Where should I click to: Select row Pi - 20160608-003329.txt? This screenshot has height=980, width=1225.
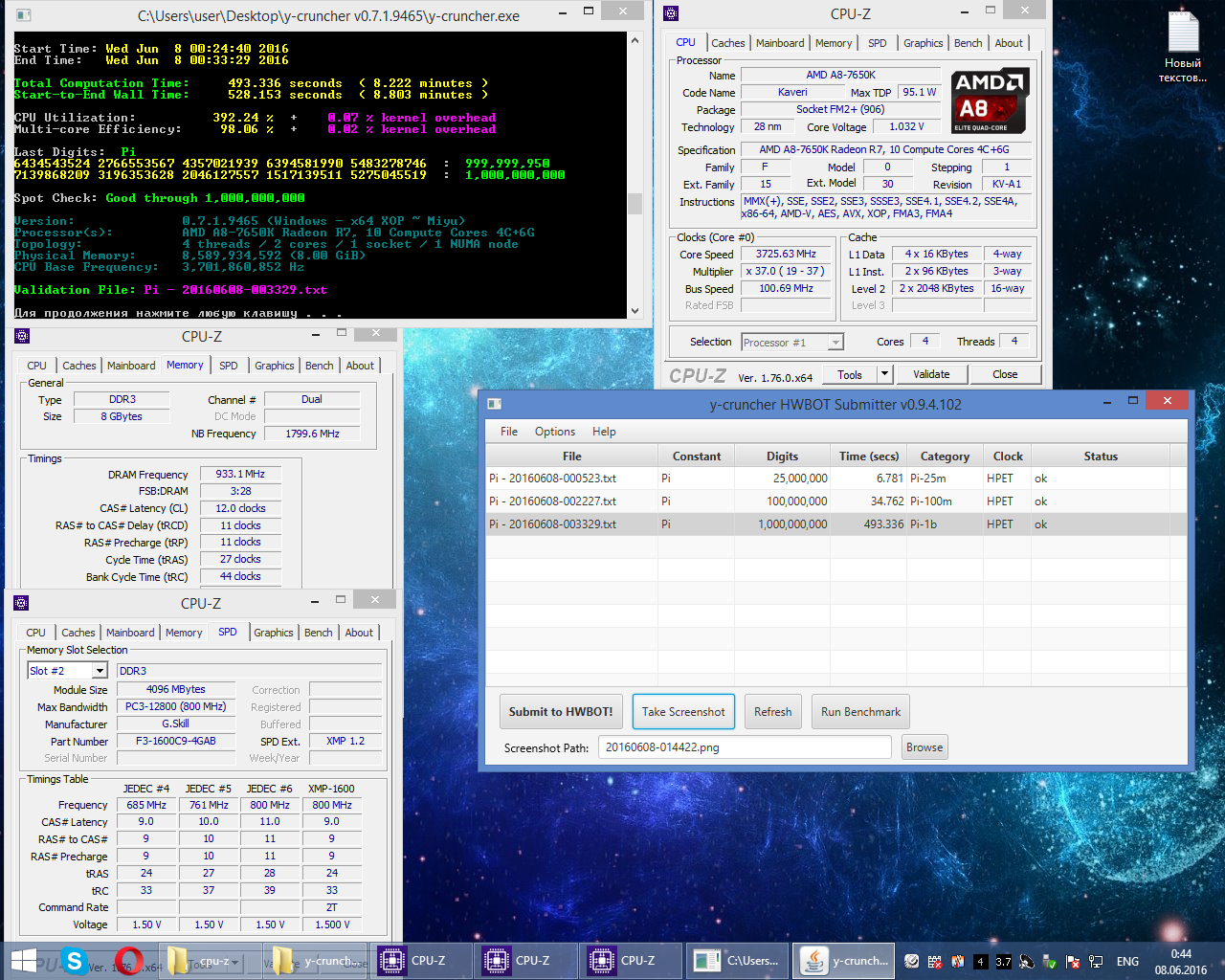click(836, 524)
